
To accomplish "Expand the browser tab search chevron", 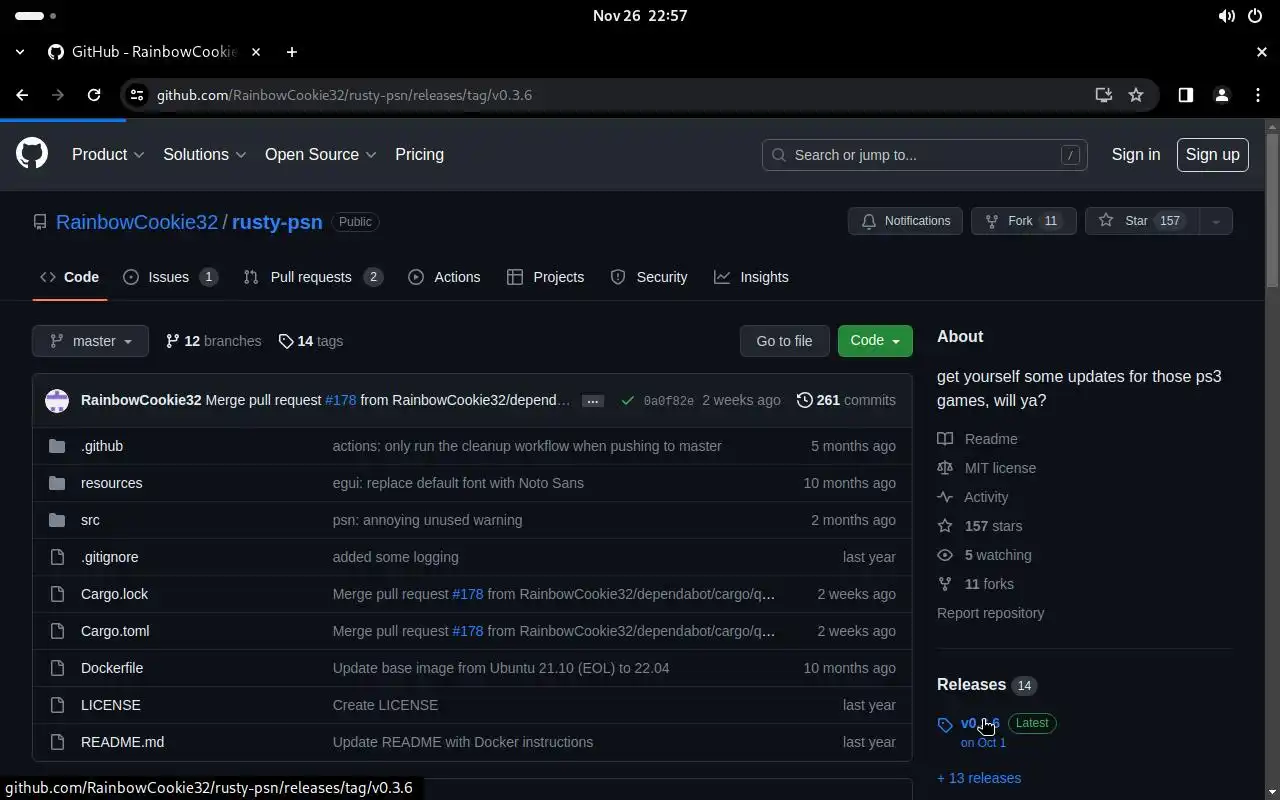I will (x=20, y=52).
